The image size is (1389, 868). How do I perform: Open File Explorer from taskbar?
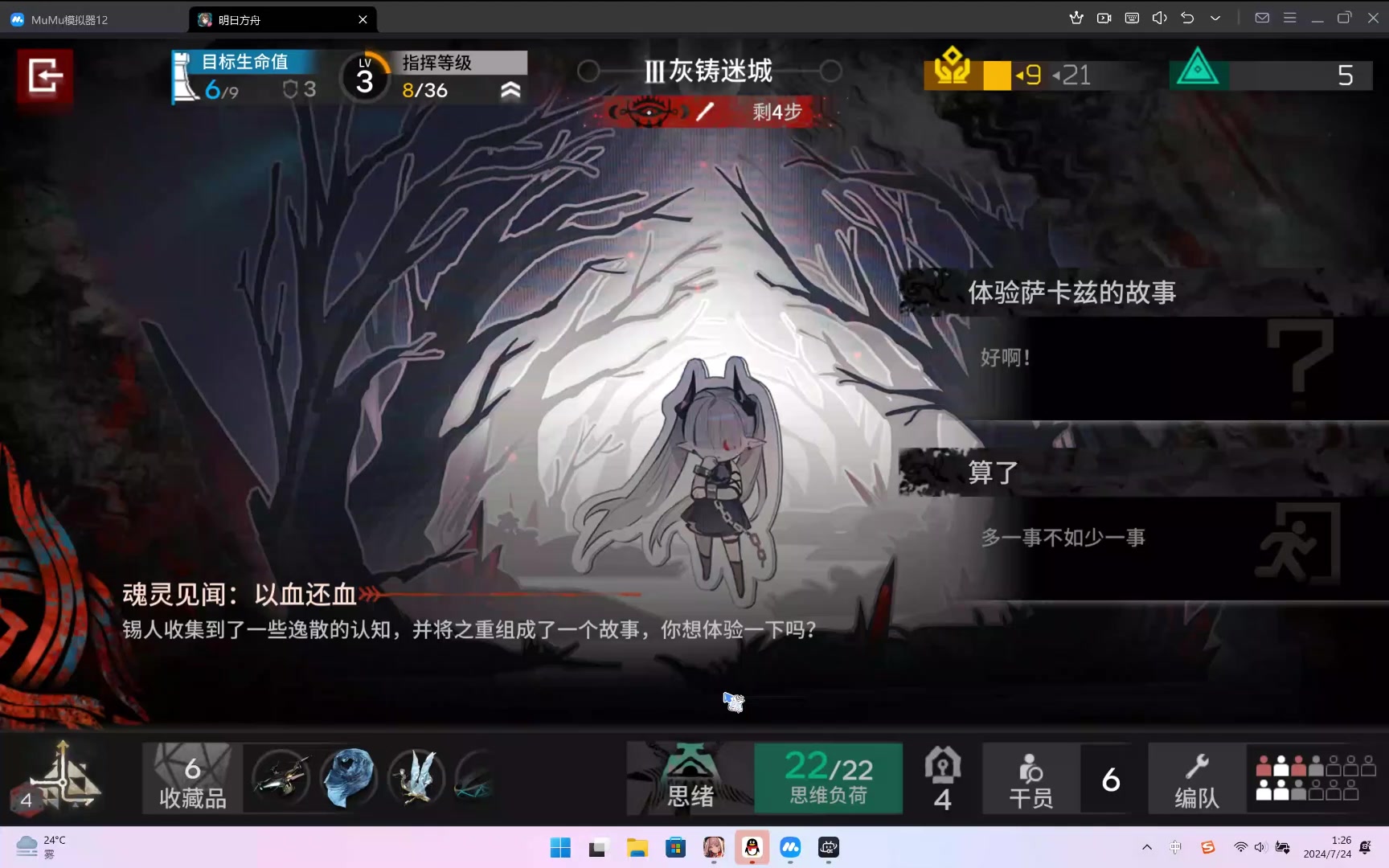(x=637, y=847)
